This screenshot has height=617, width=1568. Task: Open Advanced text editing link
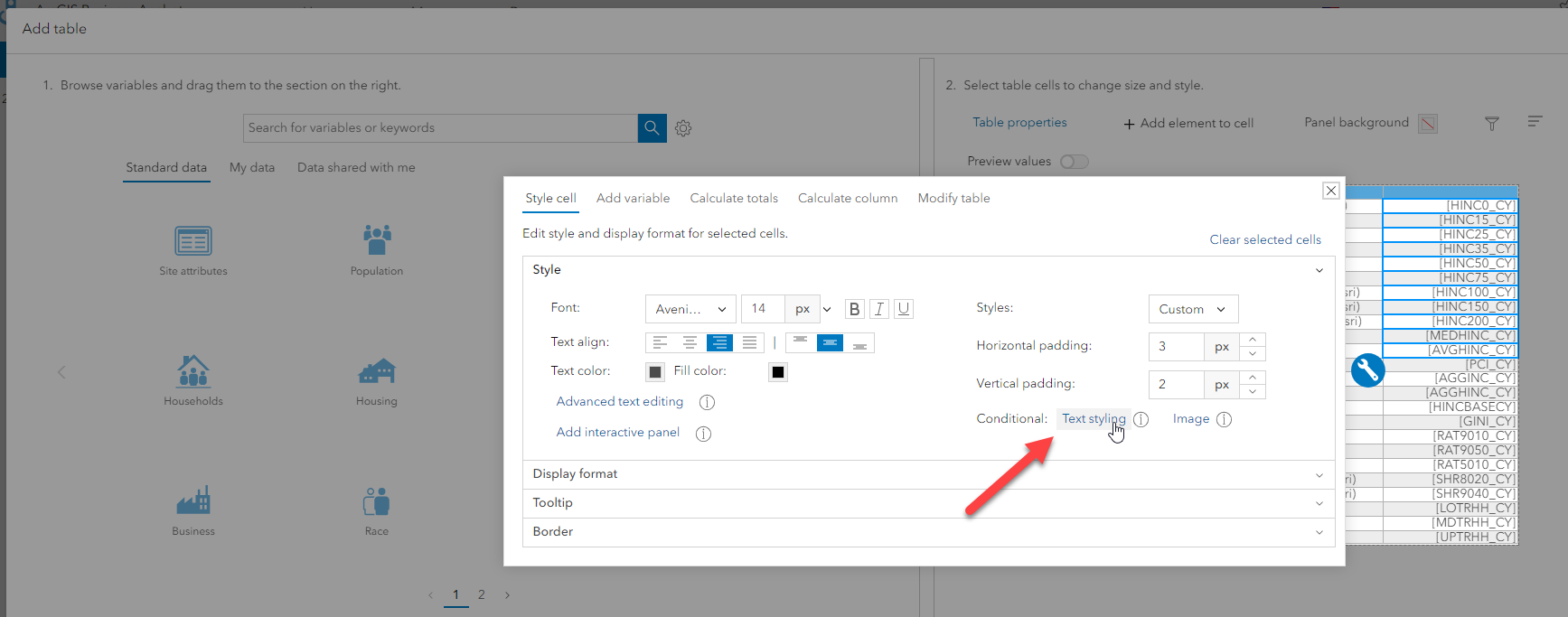[620, 402]
